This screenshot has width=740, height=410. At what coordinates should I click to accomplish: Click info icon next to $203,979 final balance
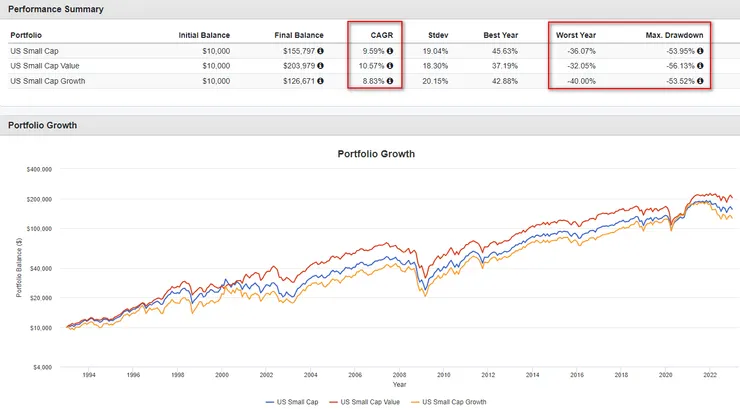click(319, 64)
